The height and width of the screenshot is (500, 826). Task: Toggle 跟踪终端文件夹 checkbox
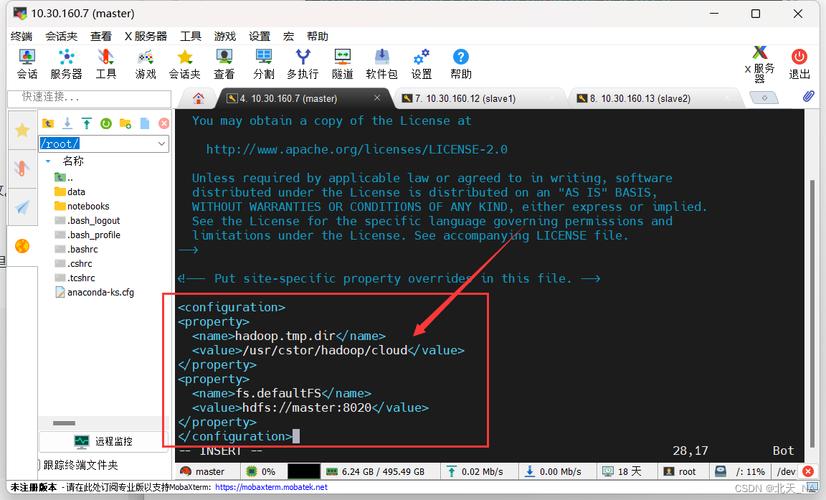[x=40, y=465]
